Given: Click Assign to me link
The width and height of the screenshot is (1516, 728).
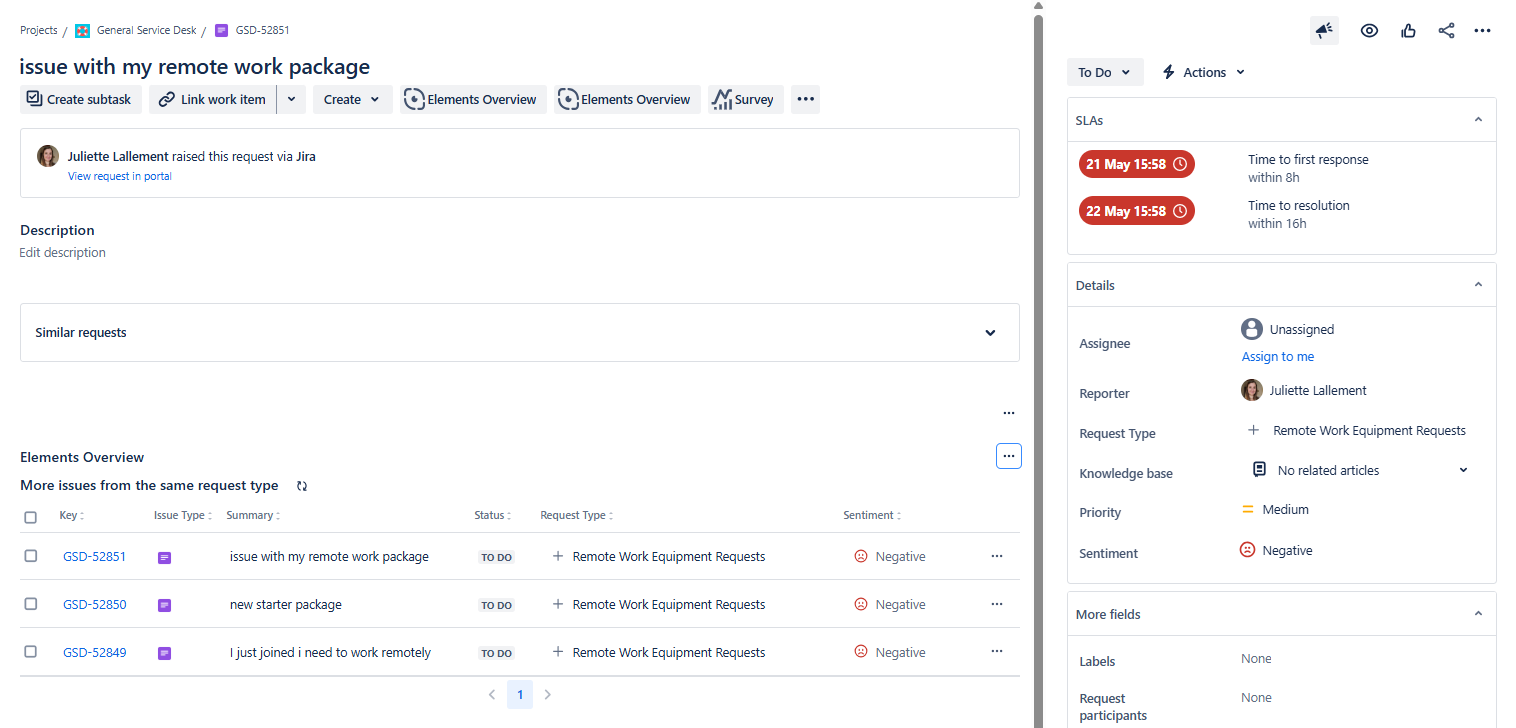Looking at the screenshot, I should (x=1277, y=357).
